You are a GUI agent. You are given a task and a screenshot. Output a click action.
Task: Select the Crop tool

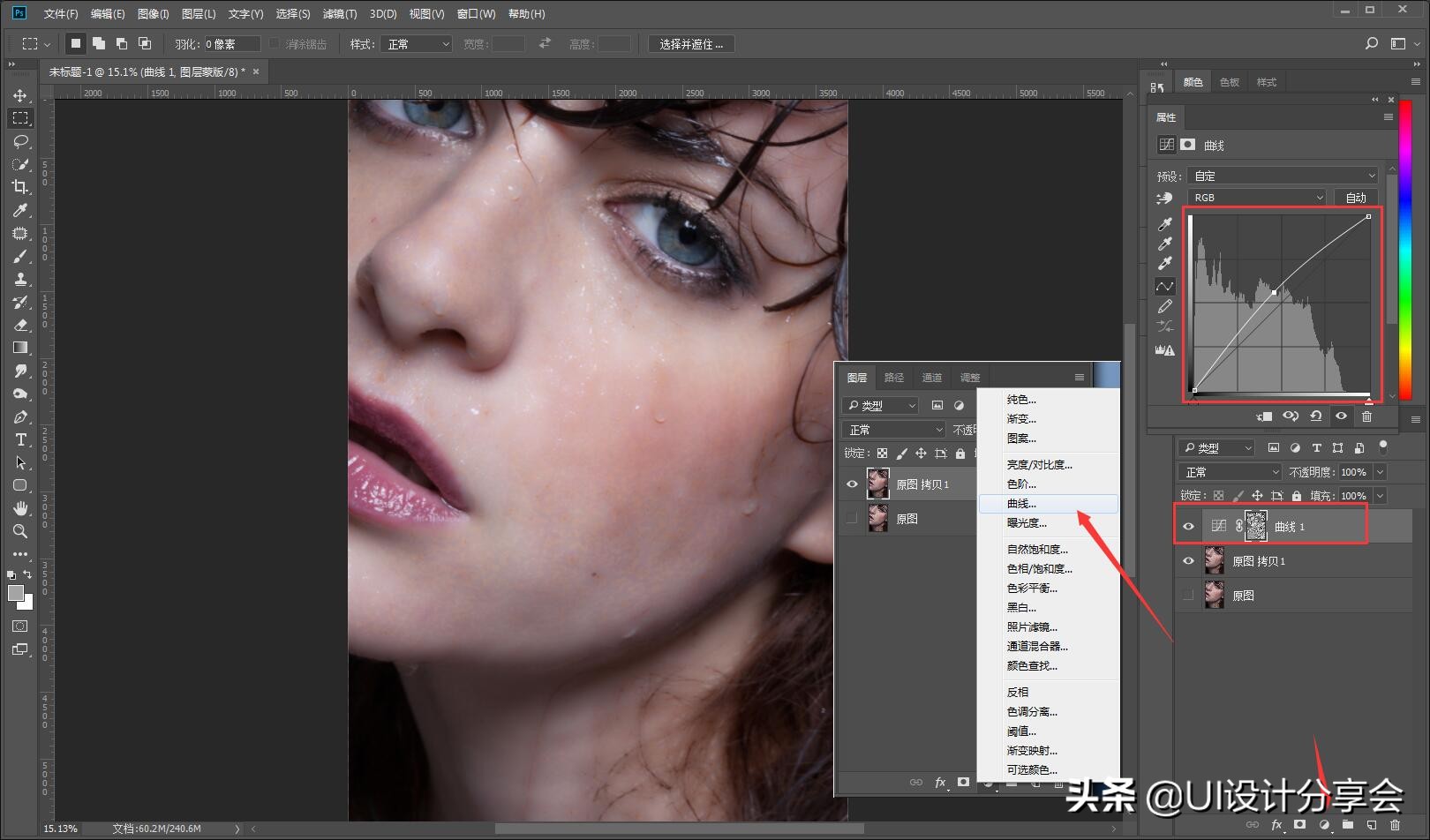click(20, 187)
